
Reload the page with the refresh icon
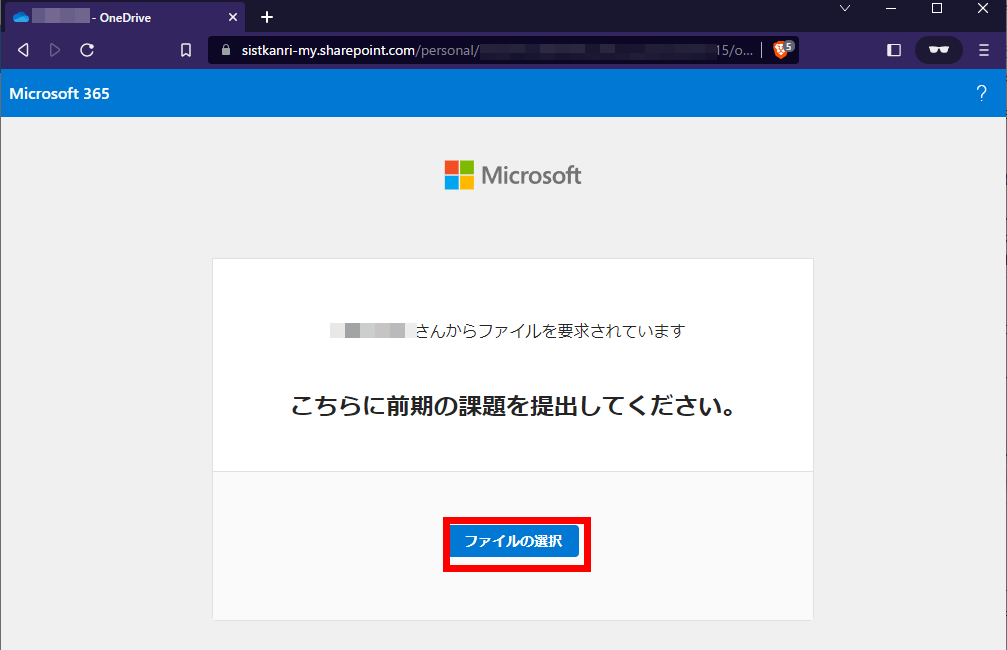coord(87,50)
